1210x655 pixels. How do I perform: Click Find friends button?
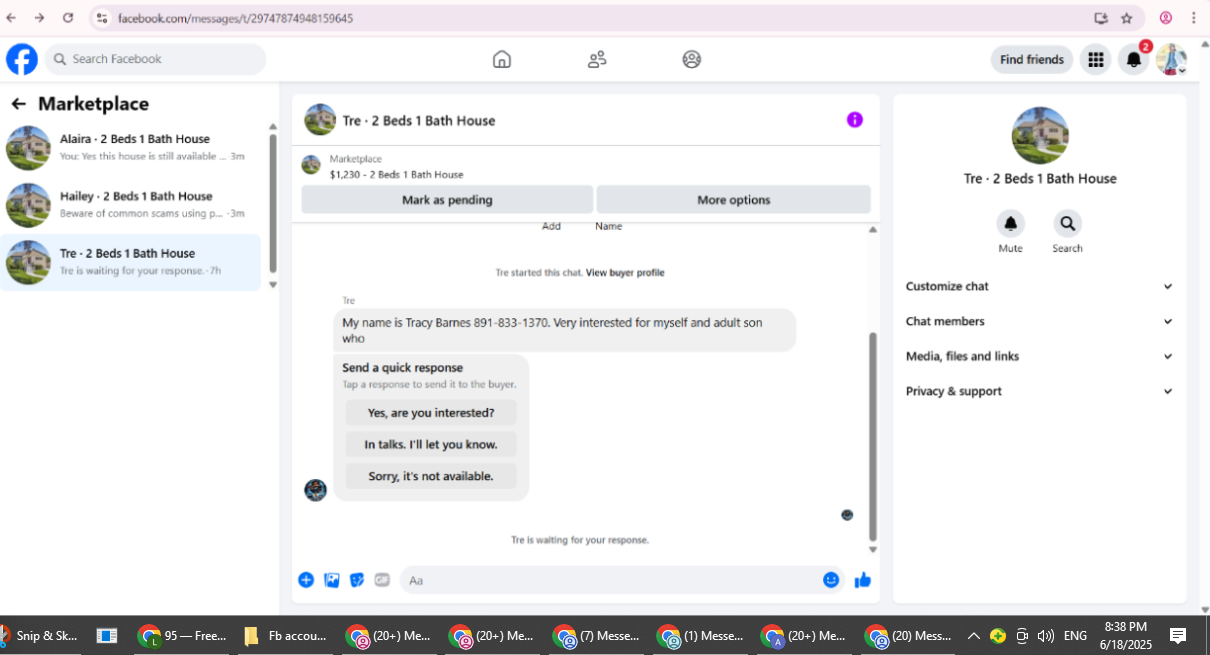coord(1032,60)
